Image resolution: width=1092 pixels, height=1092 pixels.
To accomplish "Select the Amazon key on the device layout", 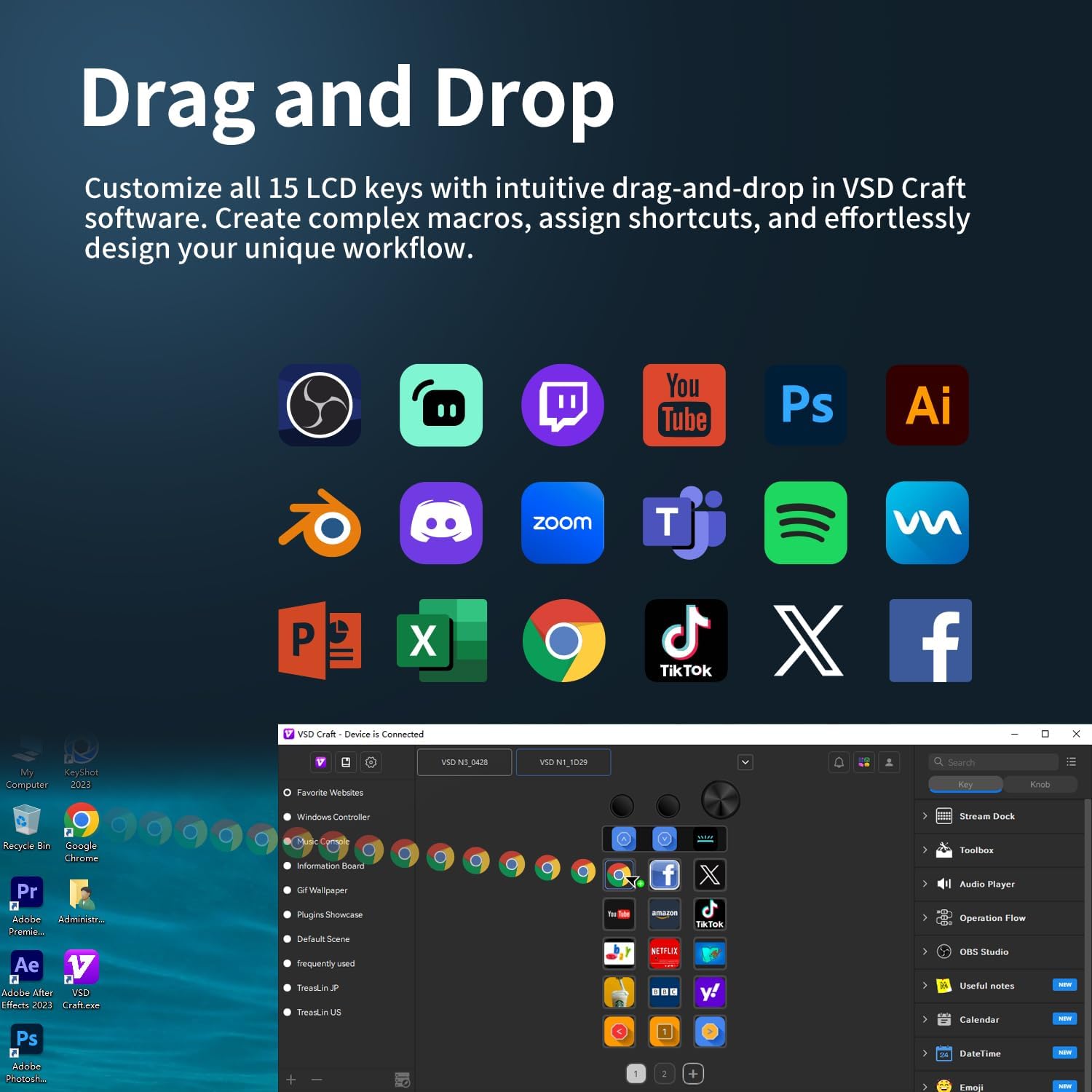I will (665, 914).
